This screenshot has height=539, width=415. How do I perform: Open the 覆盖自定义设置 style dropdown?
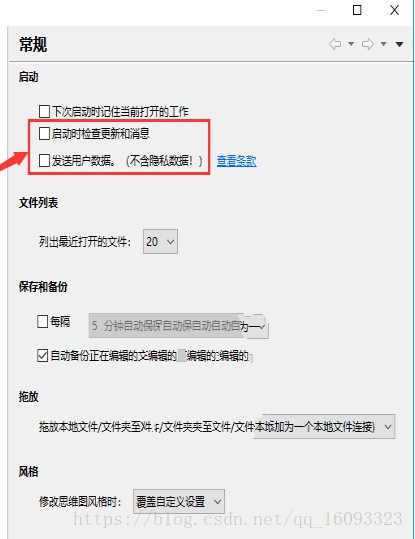tap(179, 502)
